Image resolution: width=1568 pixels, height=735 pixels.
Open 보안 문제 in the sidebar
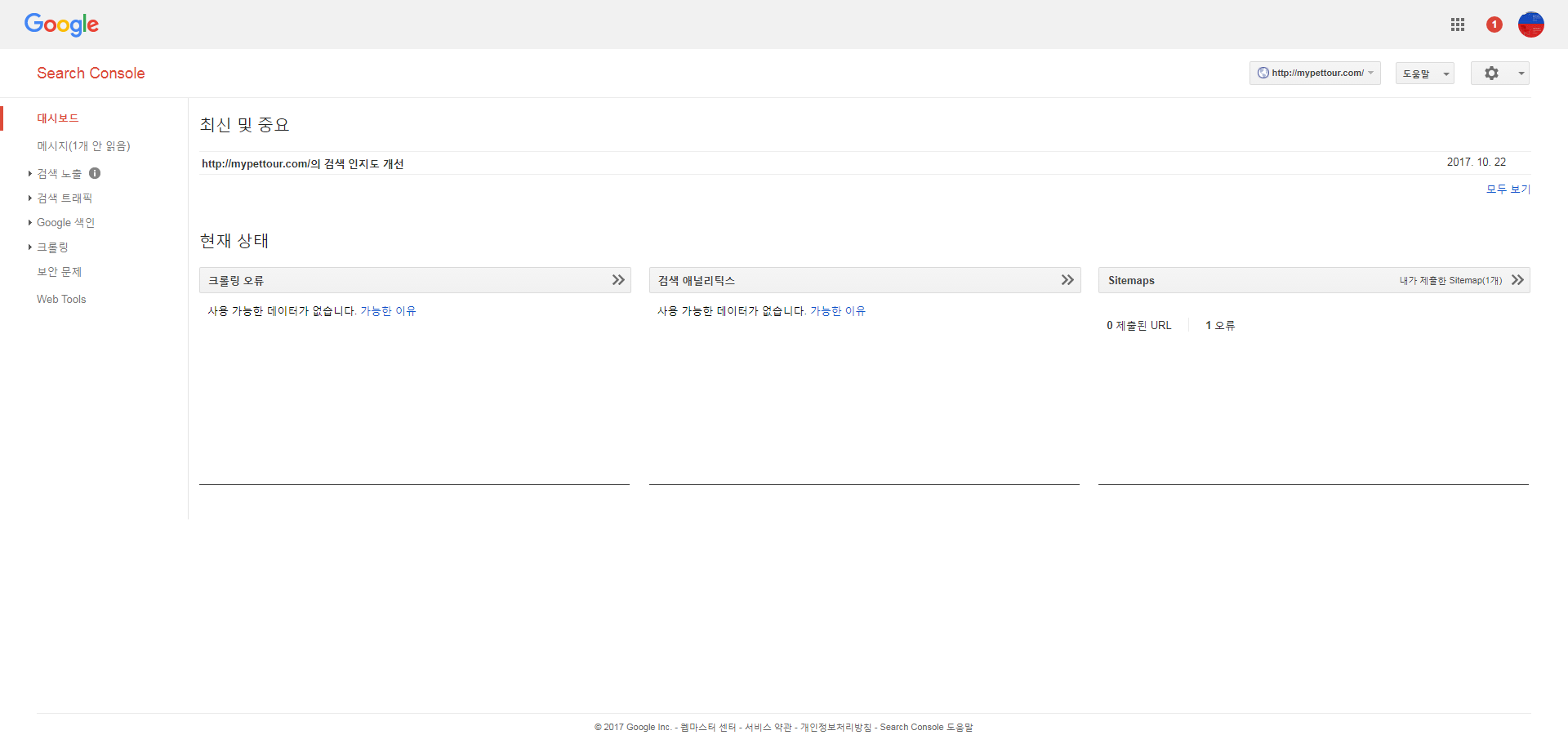click(x=60, y=272)
